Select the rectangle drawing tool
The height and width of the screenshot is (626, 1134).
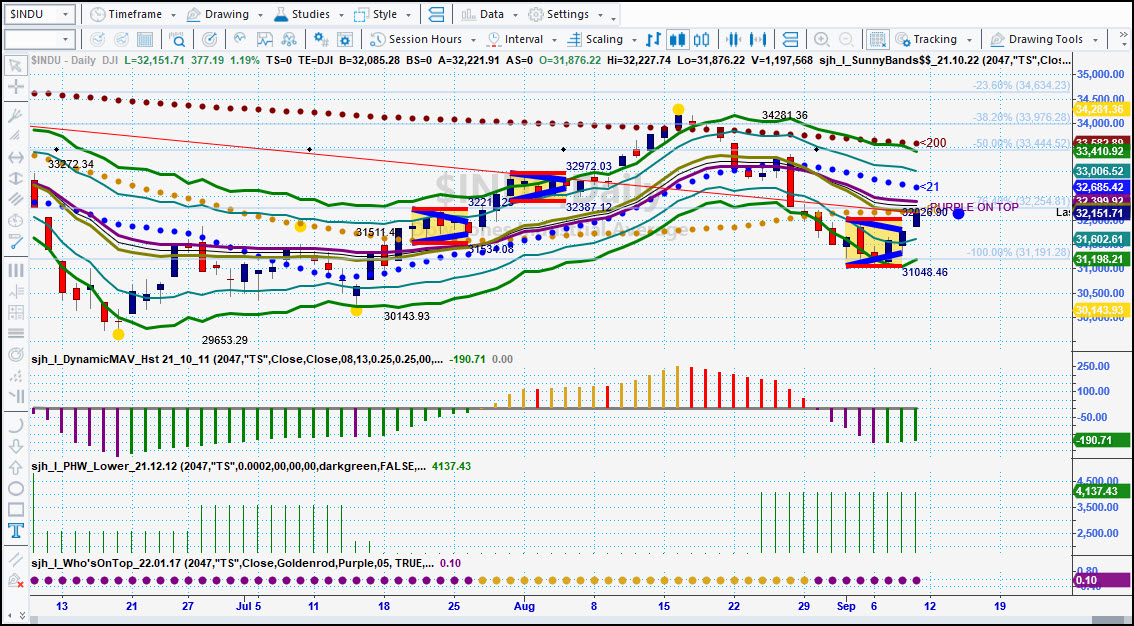tap(14, 510)
